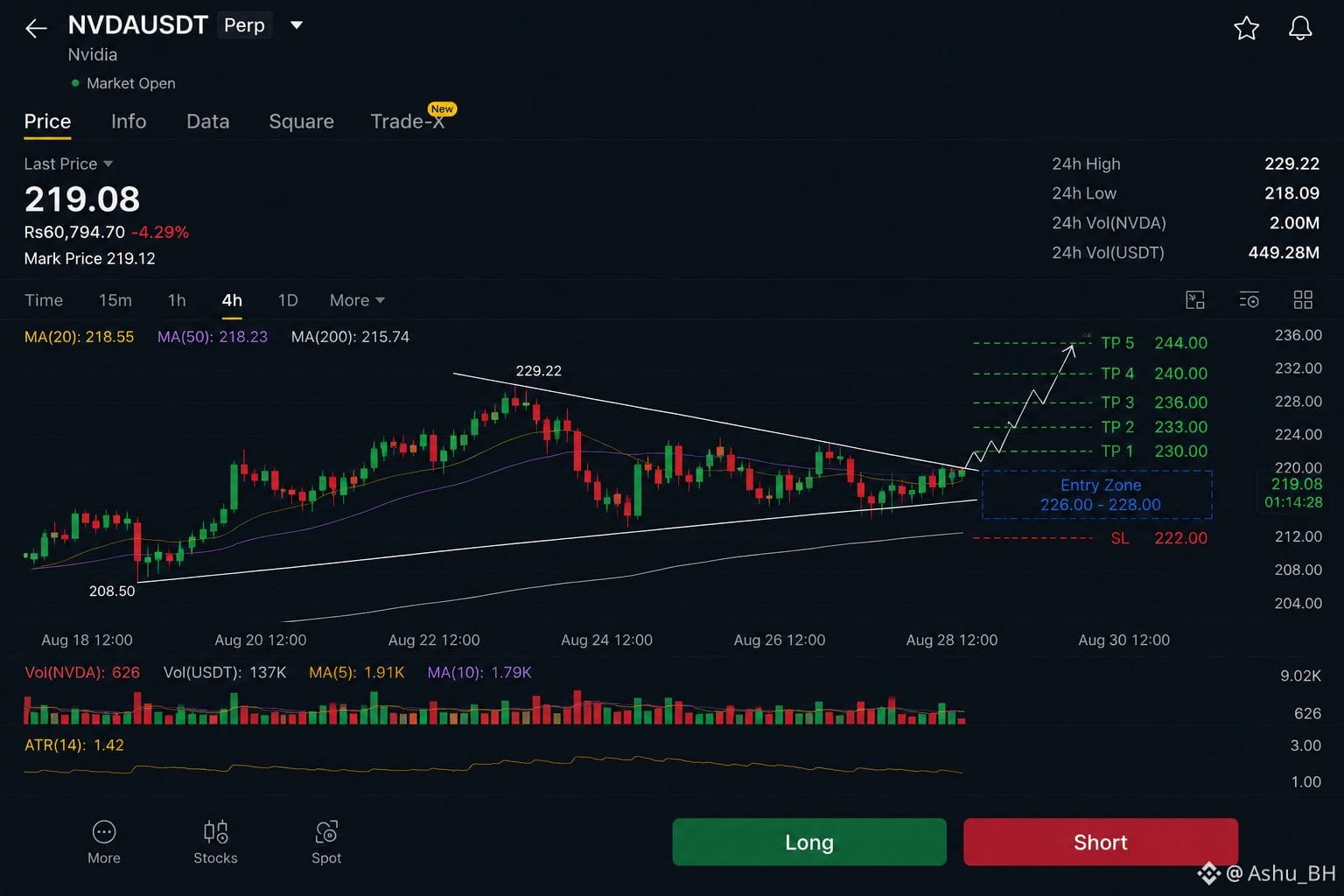Click the MA(50): 218.23 indicator label
1344x896 pixels.
213,337
